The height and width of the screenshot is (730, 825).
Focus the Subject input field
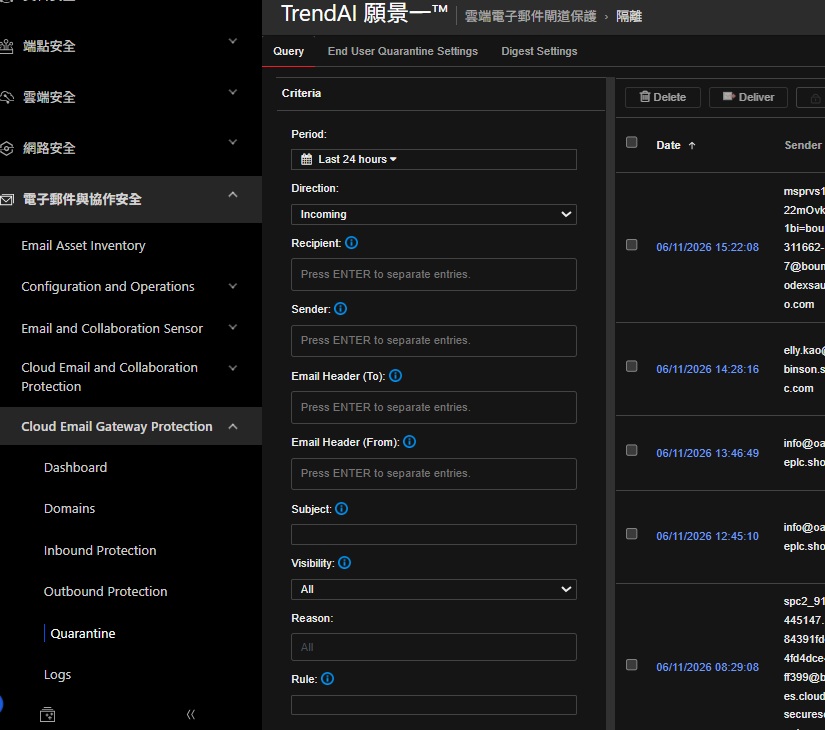click(434, 535)
